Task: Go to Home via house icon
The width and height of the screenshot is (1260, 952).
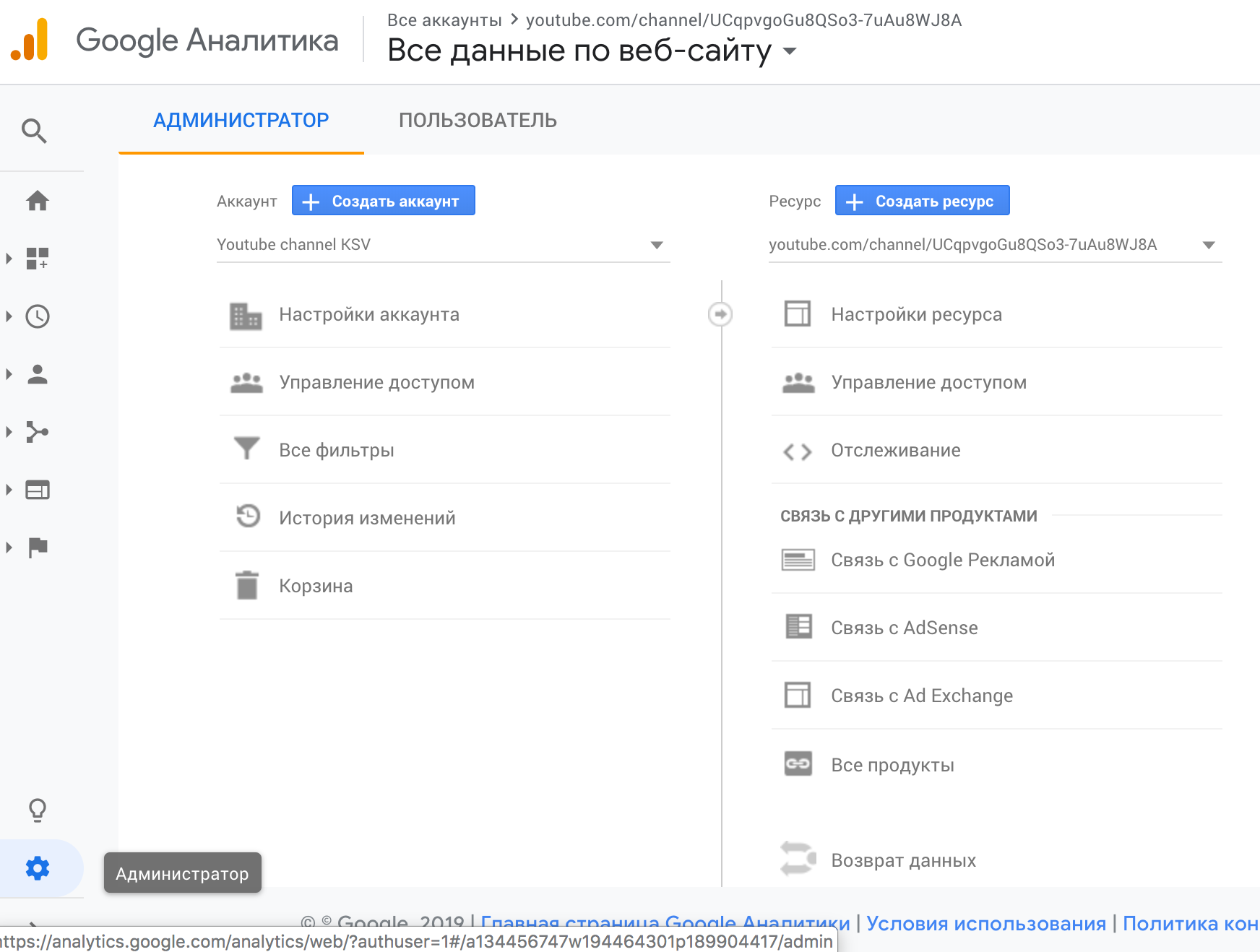Action: (x=38, y=200)
